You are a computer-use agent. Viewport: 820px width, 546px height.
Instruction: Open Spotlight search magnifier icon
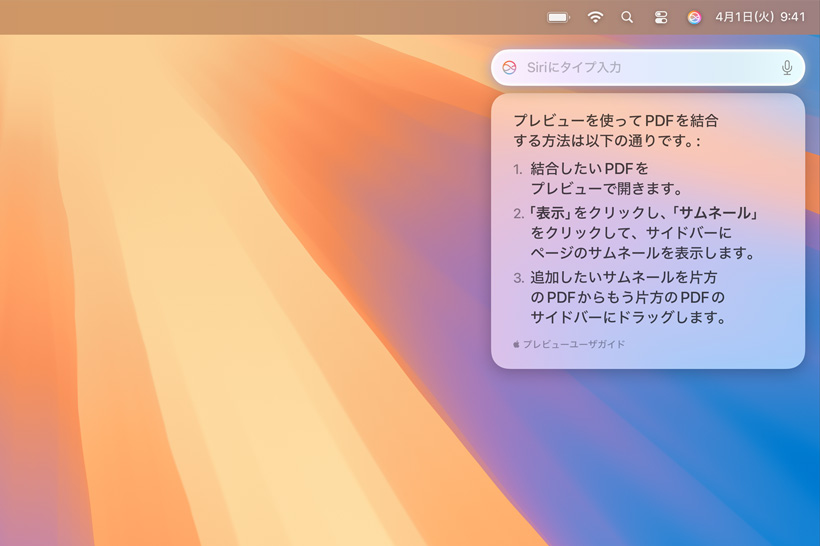(627, 17)
